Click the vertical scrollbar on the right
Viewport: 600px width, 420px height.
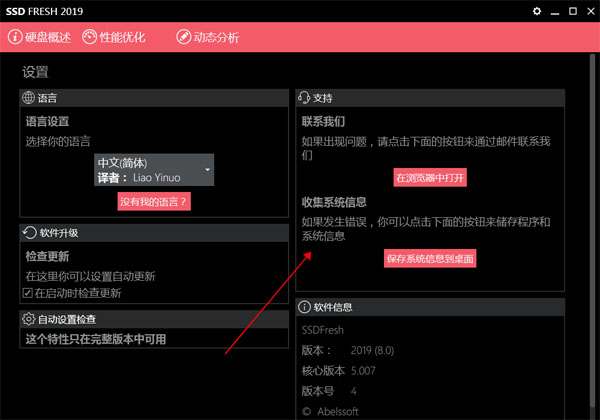point(592,230)
